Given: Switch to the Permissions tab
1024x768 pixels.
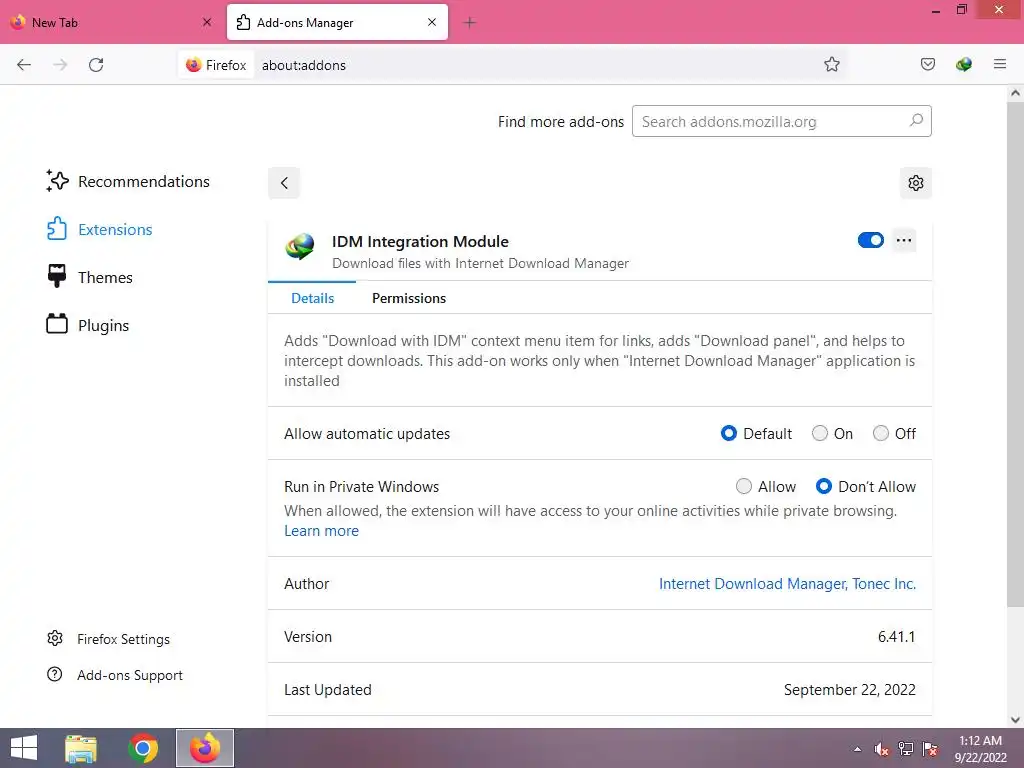Looking at the screenshot, I should [409, 298].
